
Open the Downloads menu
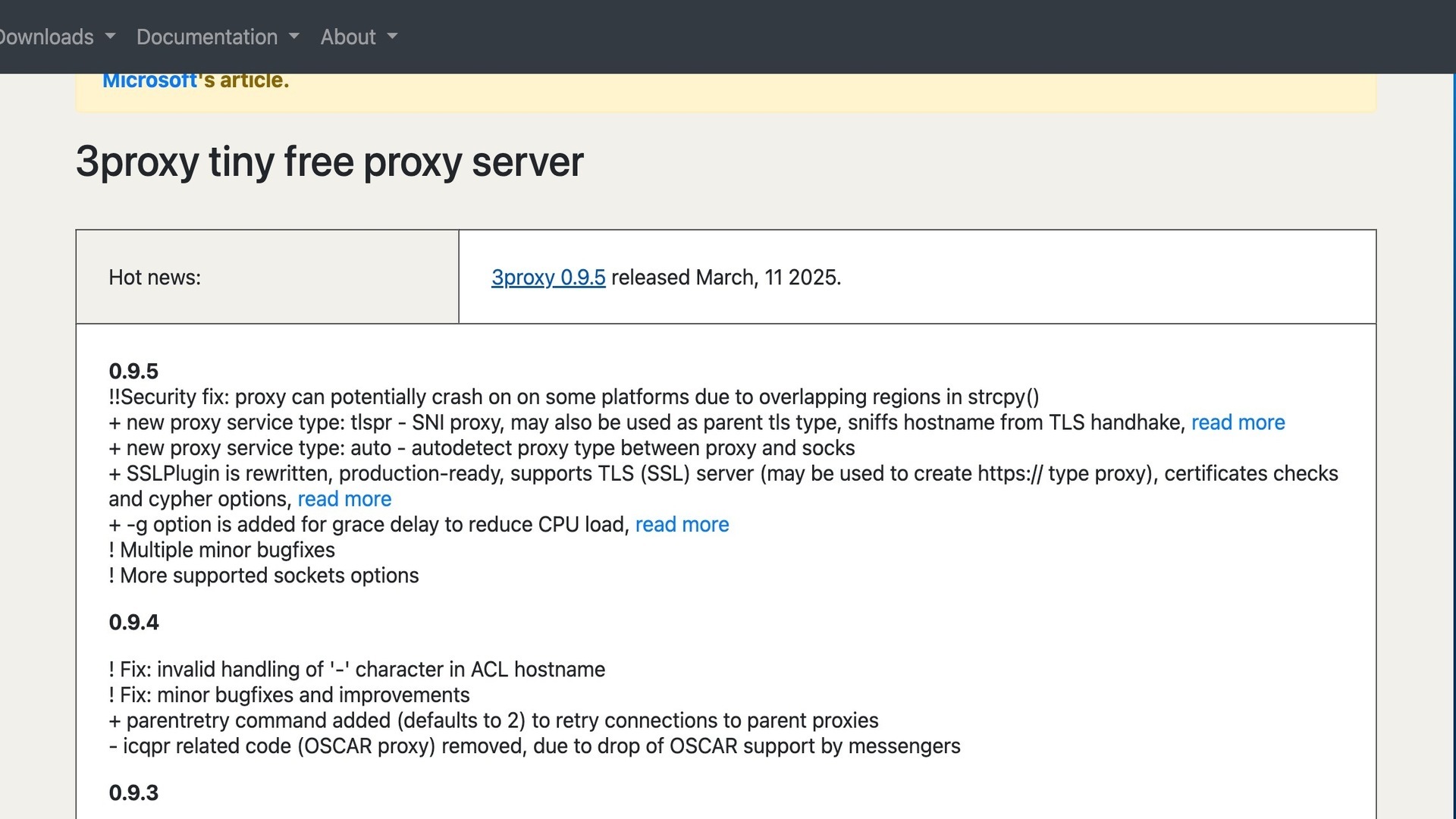click(45, 36)
